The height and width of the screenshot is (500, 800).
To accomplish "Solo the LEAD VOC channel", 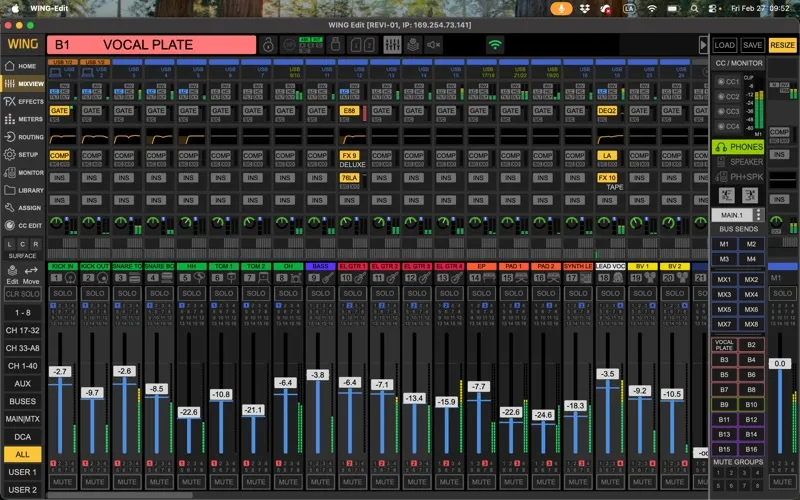I will [610, 293].
